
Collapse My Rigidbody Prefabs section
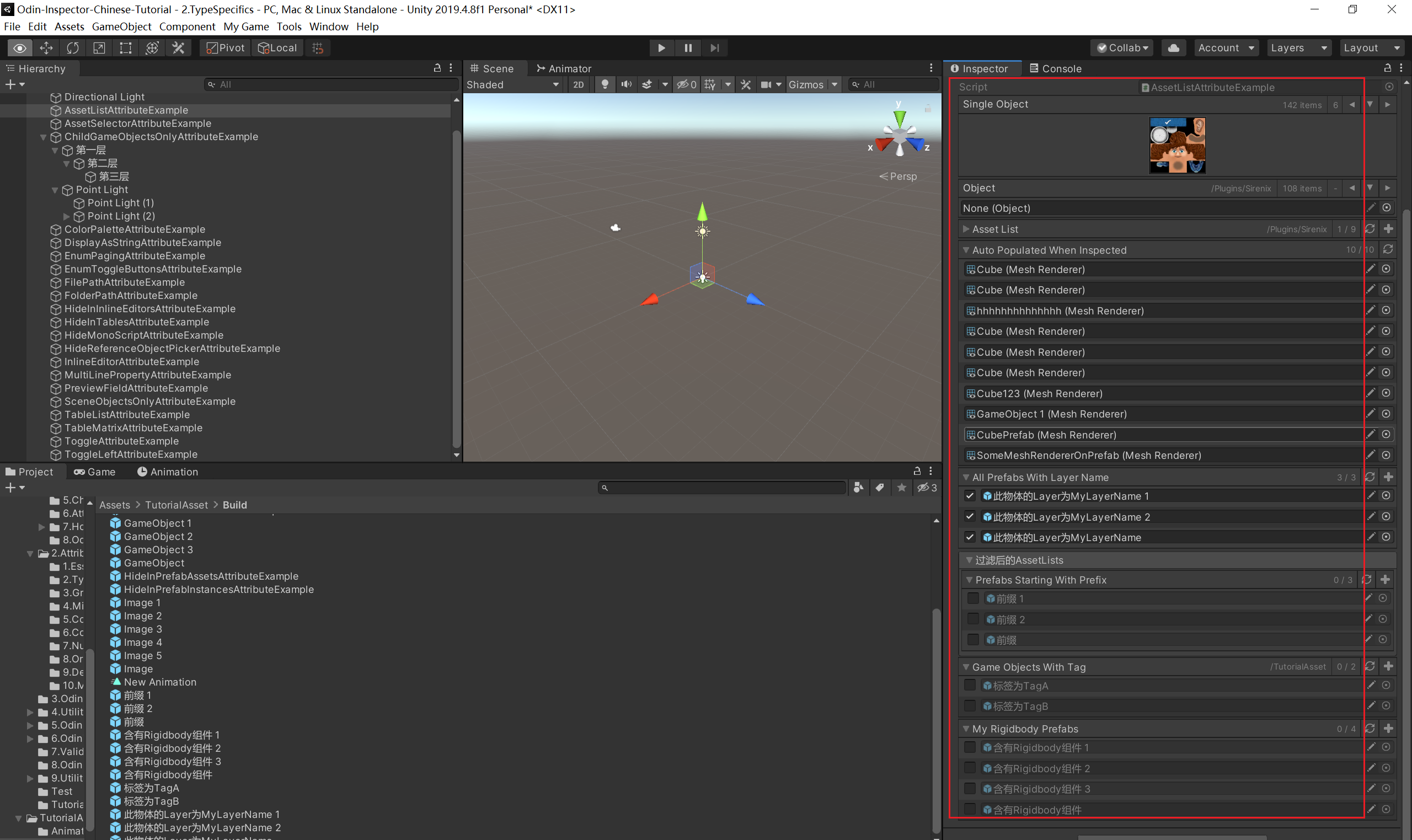[x=966, y=729]
